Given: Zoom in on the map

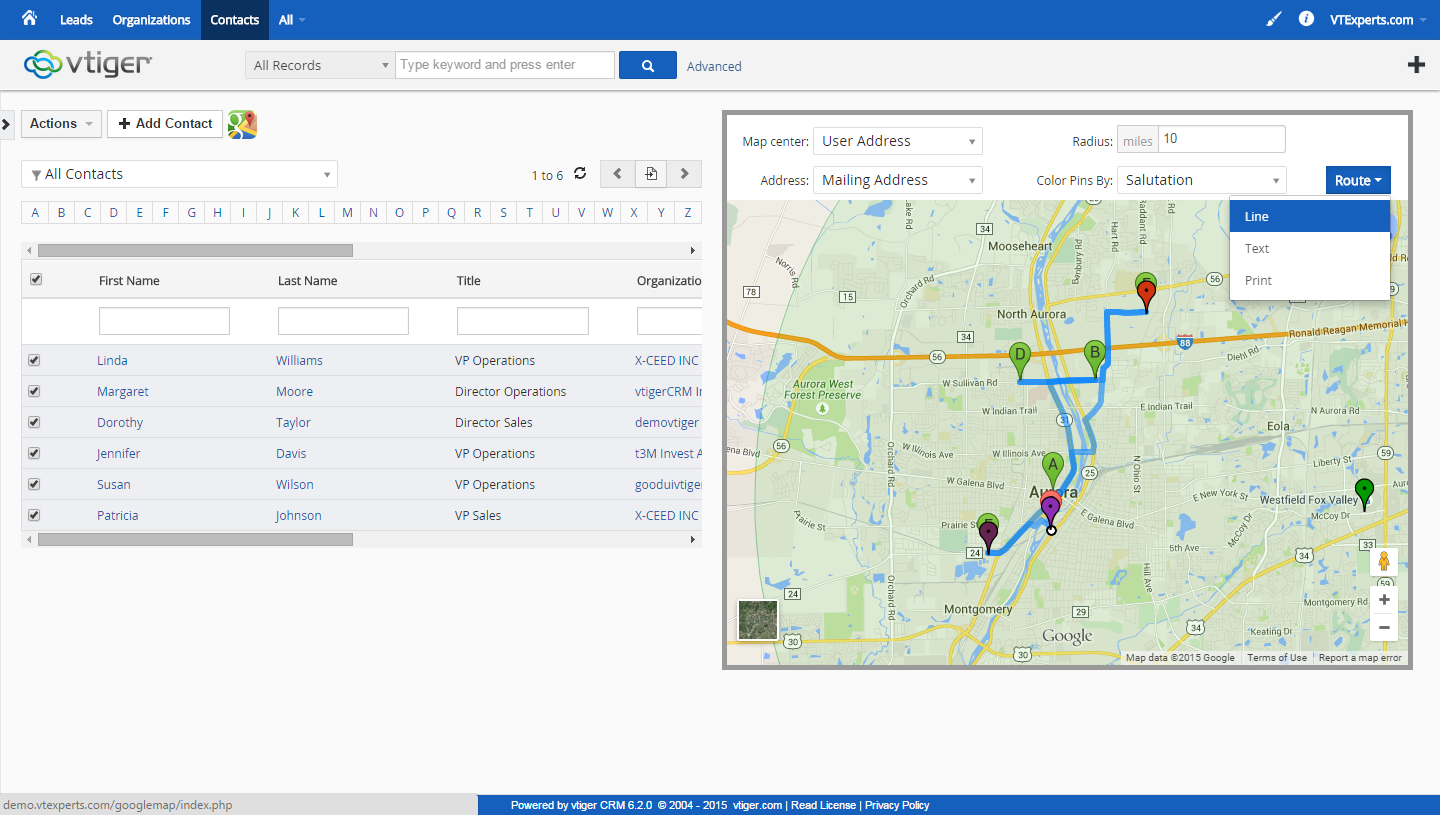Looking at the screenshot, I should (1384, 600).
